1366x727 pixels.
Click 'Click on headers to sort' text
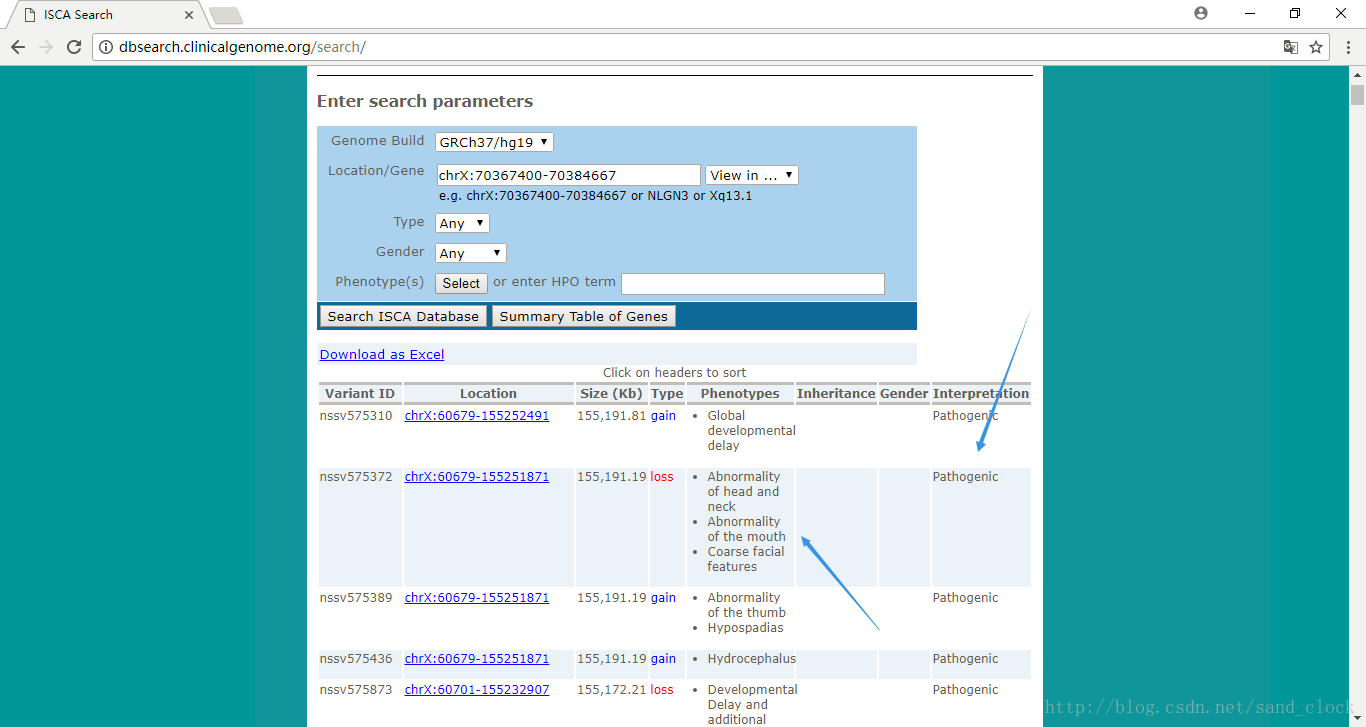(x=675, y=373)
